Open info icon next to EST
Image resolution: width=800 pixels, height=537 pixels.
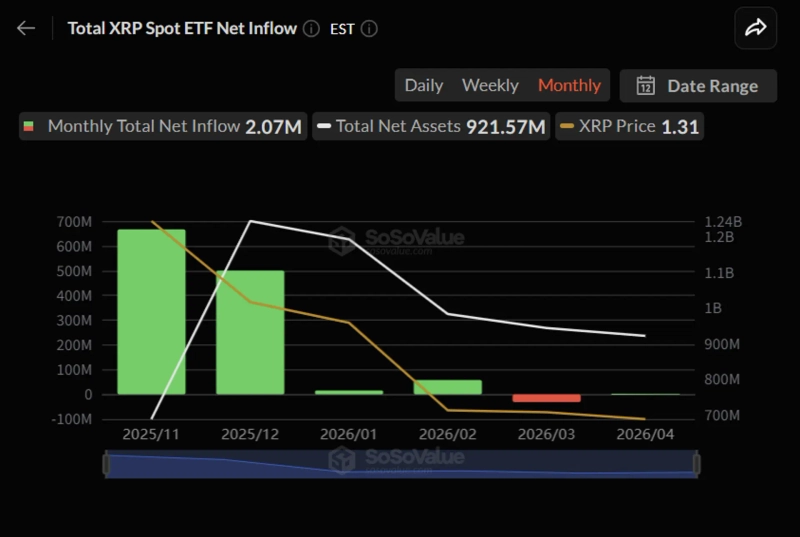[x=369, y=29]
